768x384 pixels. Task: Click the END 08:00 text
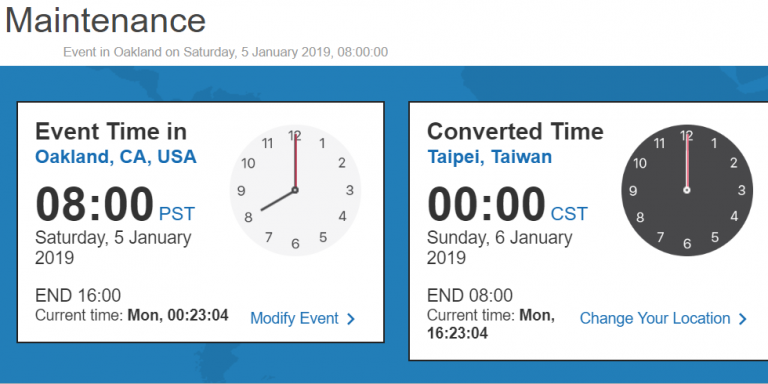tap(470, 295)
